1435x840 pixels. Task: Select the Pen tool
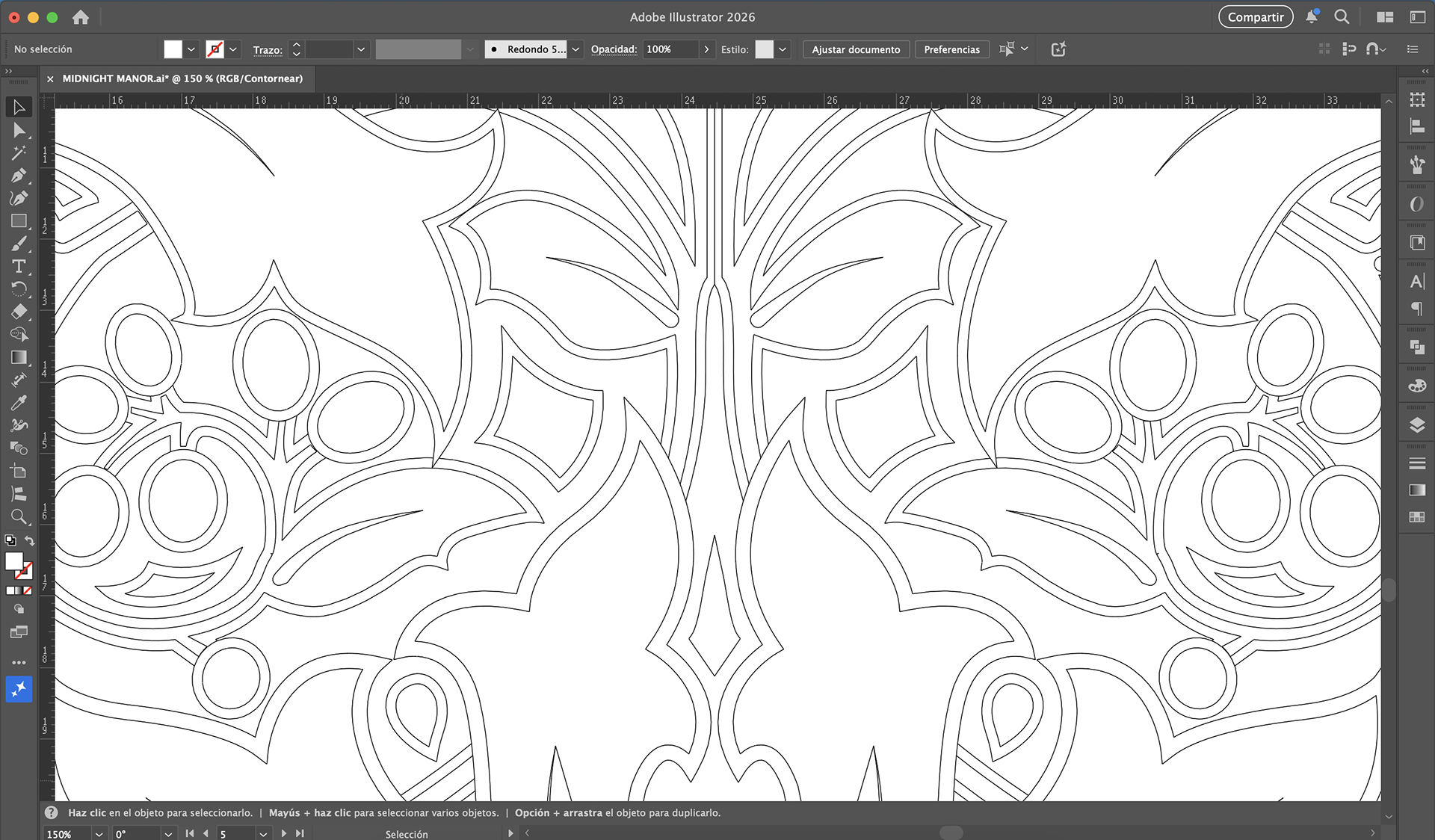19,176
